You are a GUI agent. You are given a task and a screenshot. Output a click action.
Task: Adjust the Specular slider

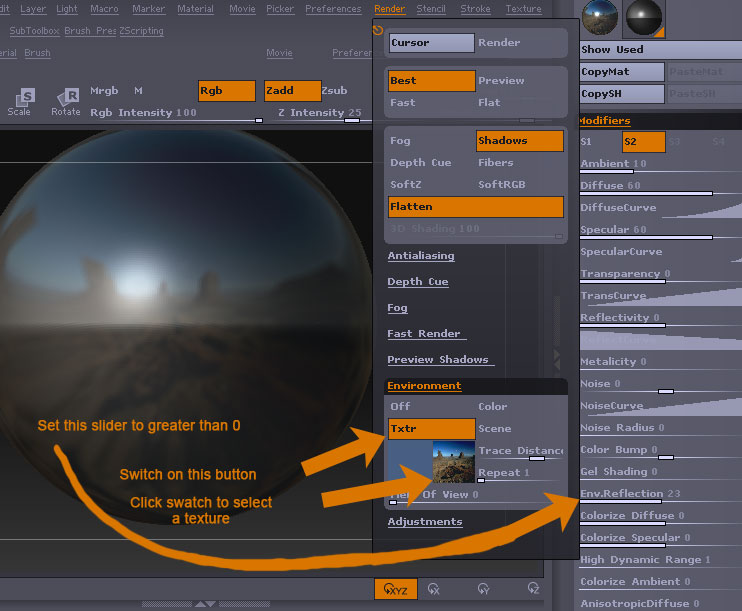661,231
